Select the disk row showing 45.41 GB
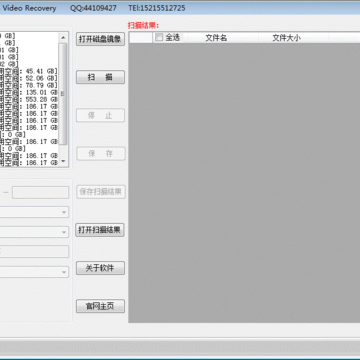This screenshot has width=360, height=360. 29,71
